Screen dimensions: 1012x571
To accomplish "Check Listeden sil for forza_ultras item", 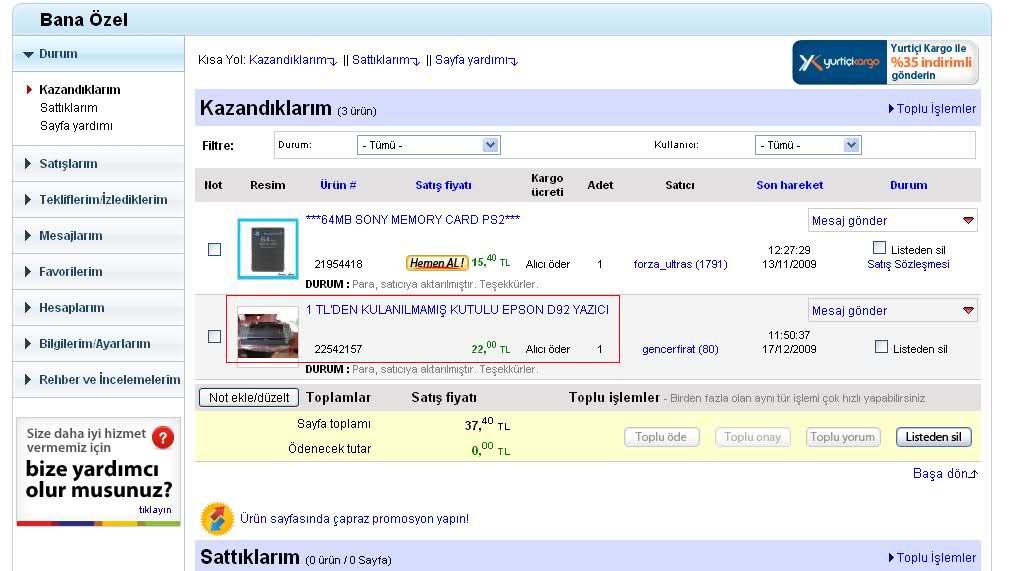I will pyautogui.click(x=879, y=248).
